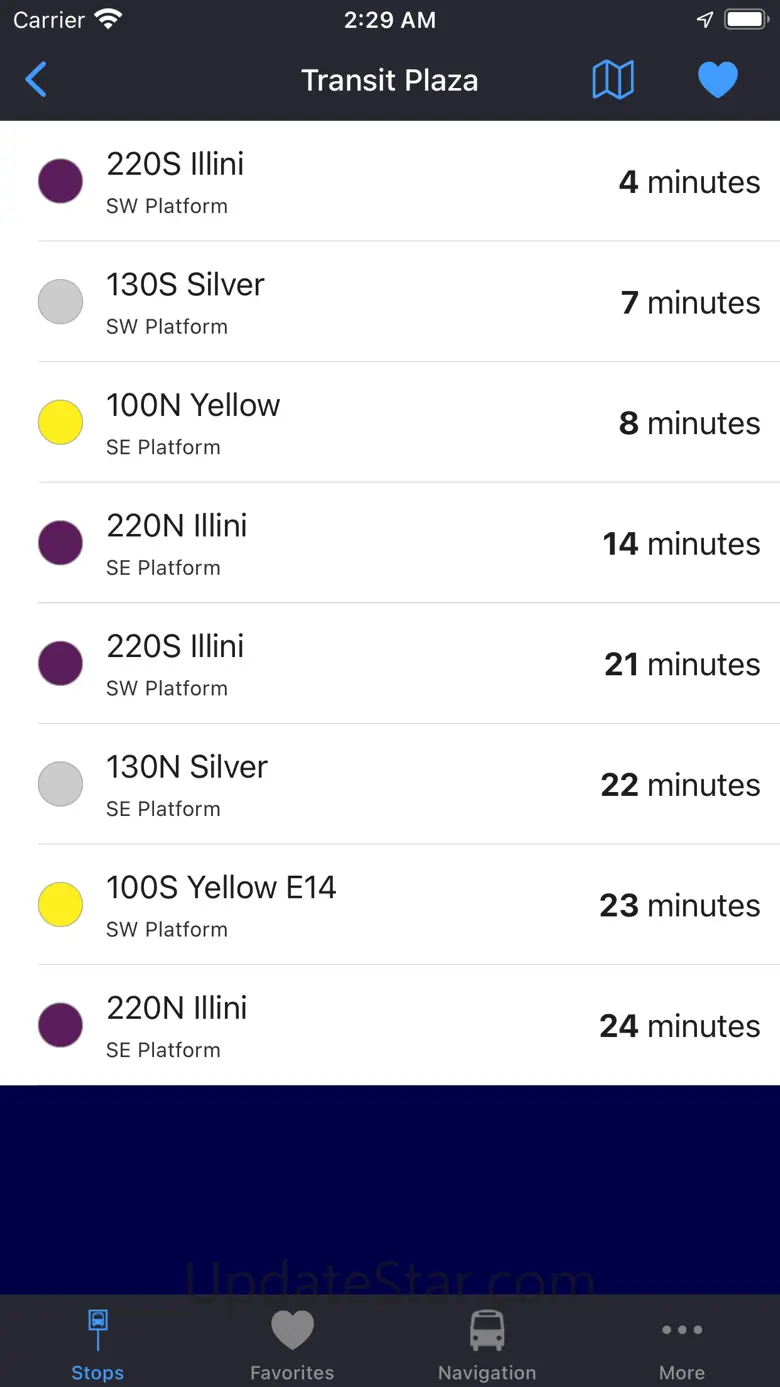Select 100N Yellow departure row
The width and height of the screenshot is (780, 1387).
tap(390, 422)
